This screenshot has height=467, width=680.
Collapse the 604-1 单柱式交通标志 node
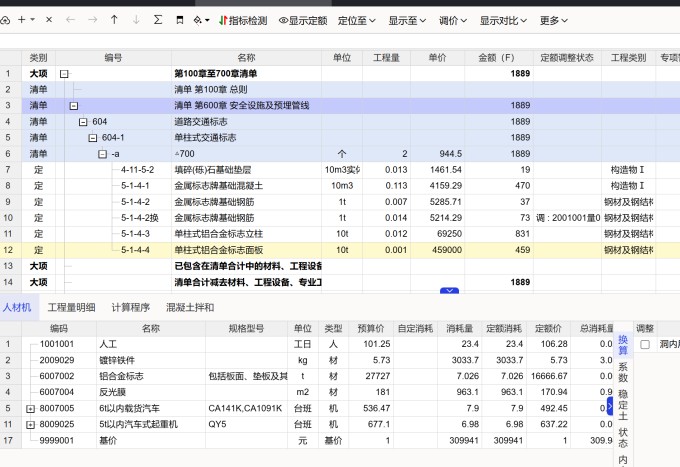pyautogui.click(x=93, y=138)
